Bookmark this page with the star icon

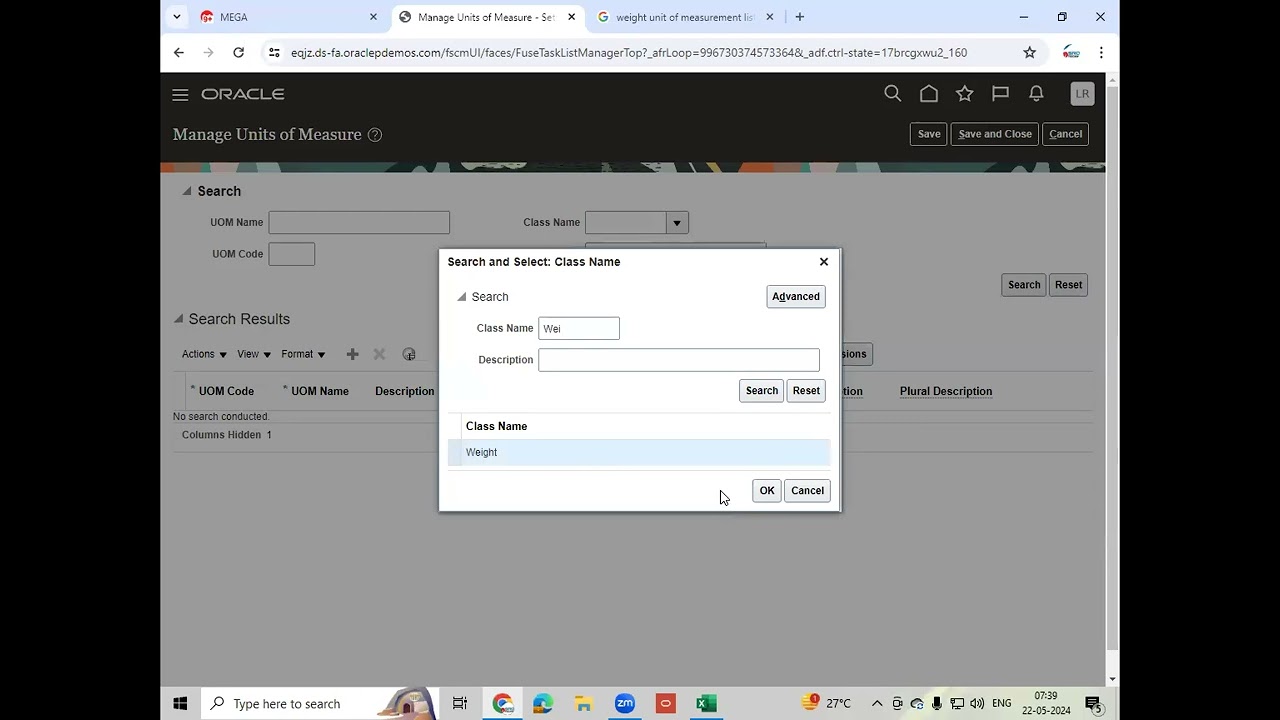click(x=1029, y=52)
